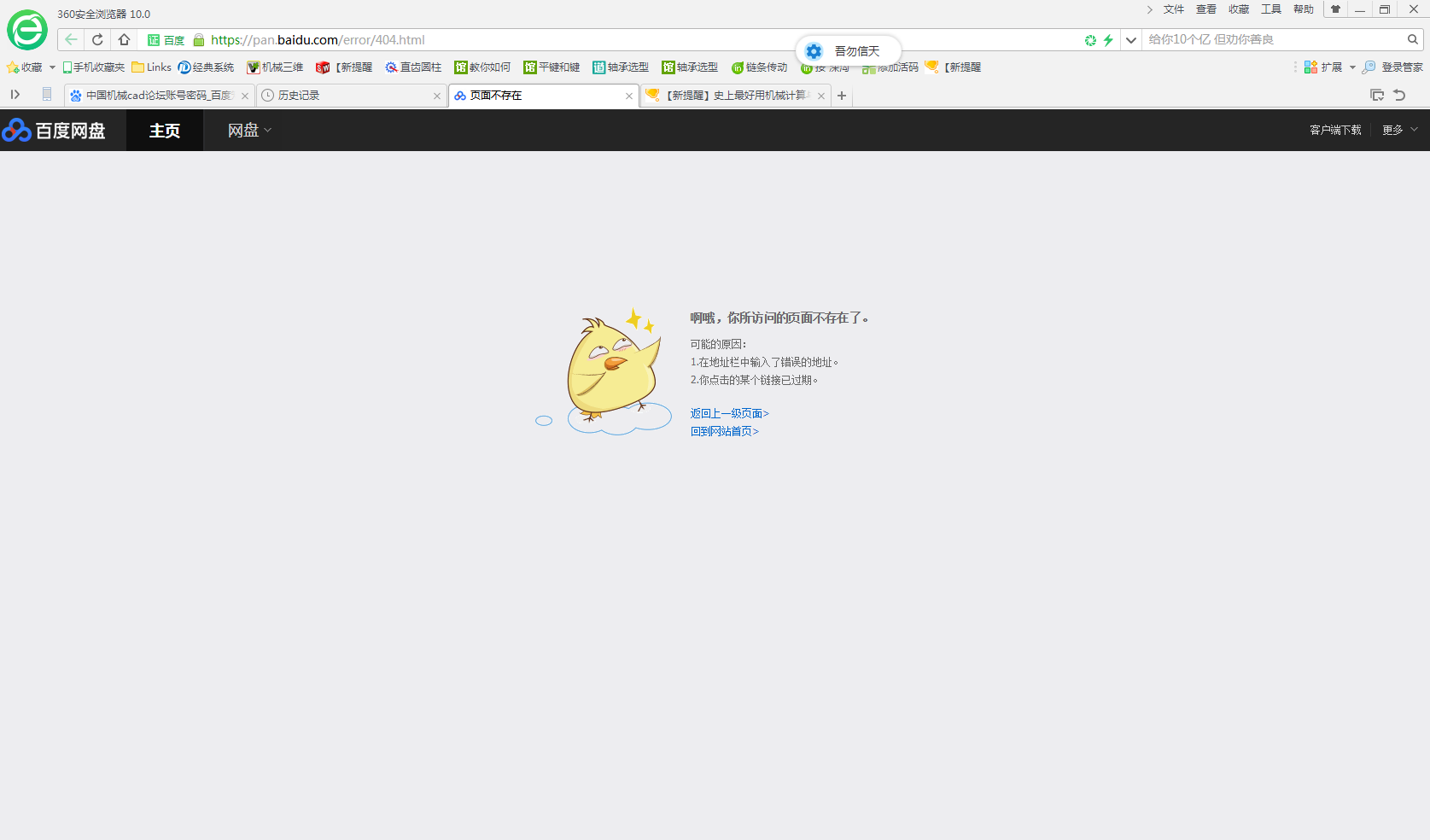Screen dimensions: 1430x840
Task: Click the green shutter icon in address bar
Action: point(1090,40)
